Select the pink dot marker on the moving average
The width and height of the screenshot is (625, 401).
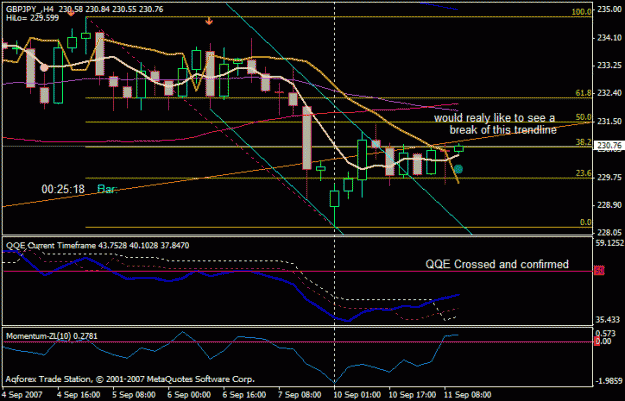(44, 68)
